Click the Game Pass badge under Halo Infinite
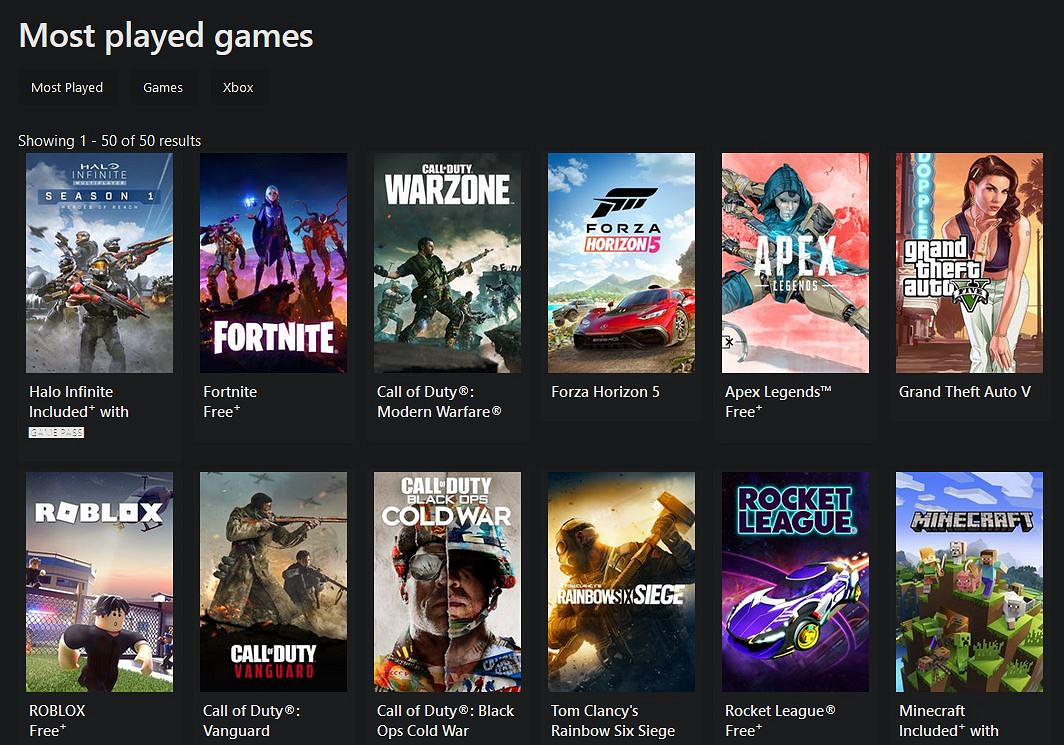This screenshot has width=1064, height=745. [x=54, y=431]
